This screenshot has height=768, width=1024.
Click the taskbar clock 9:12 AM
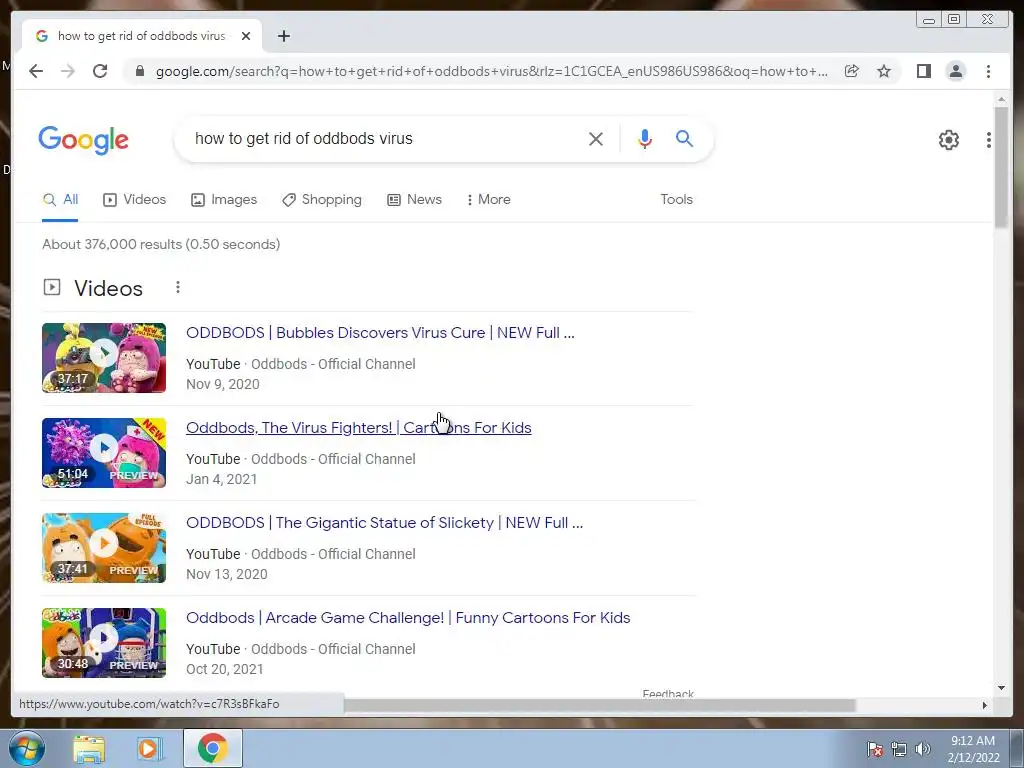973,741
